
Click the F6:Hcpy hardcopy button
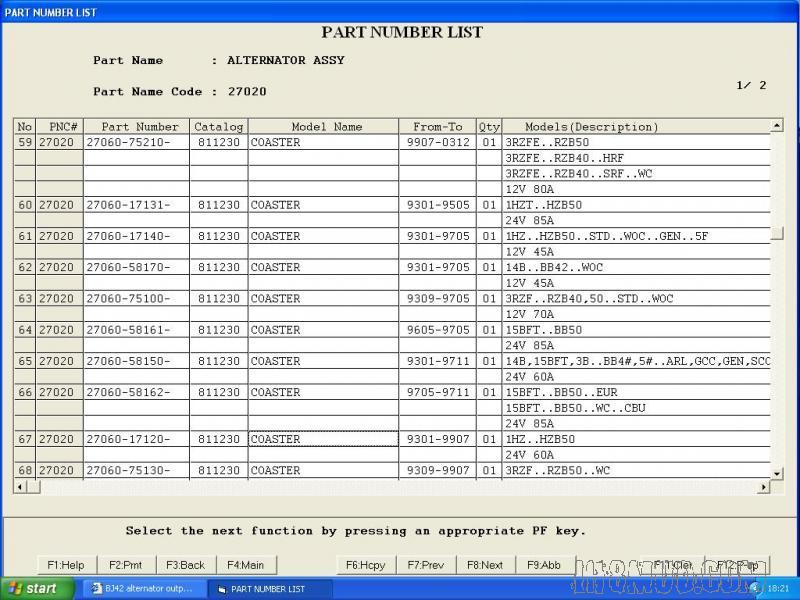(x=366, y=565)
